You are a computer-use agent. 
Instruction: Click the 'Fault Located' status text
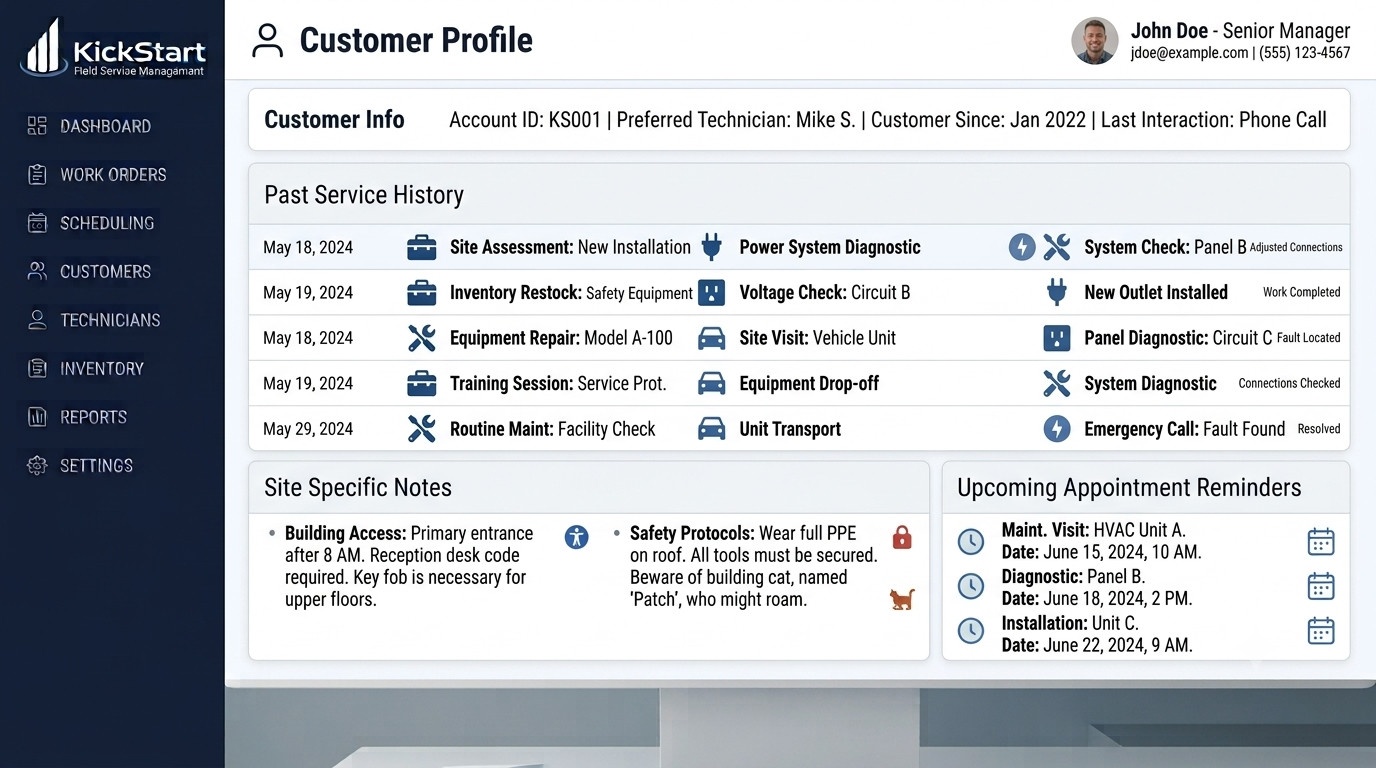pyautogui.click(x=1309, y=338)
